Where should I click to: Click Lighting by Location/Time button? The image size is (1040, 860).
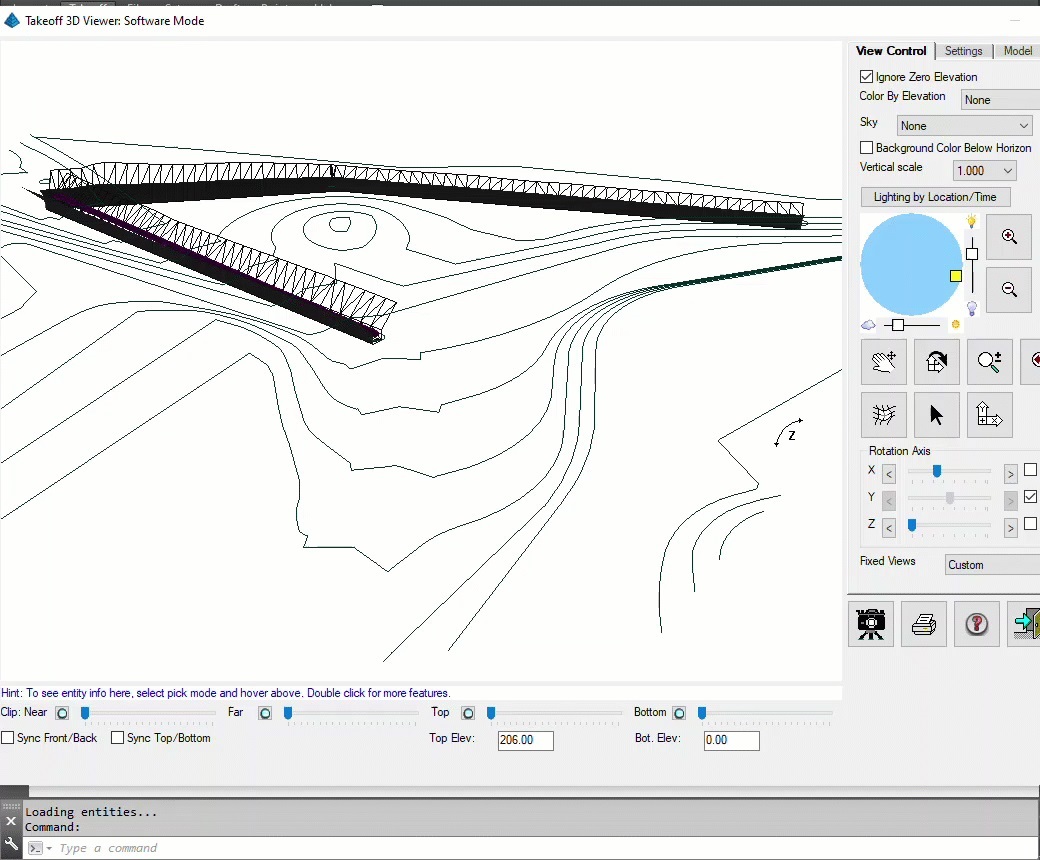click(935, 197)
